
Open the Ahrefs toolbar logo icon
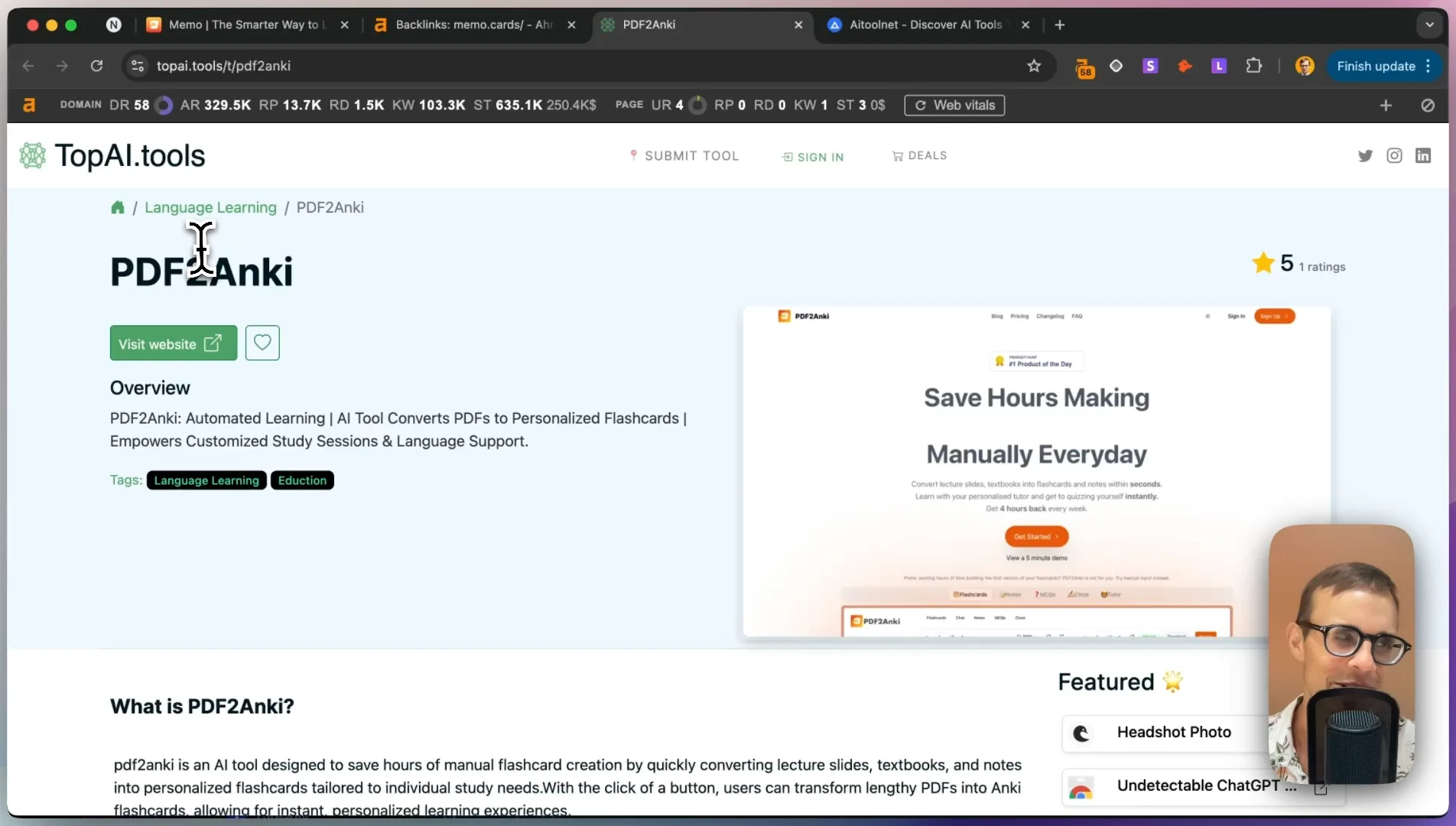tap(29, 105)
